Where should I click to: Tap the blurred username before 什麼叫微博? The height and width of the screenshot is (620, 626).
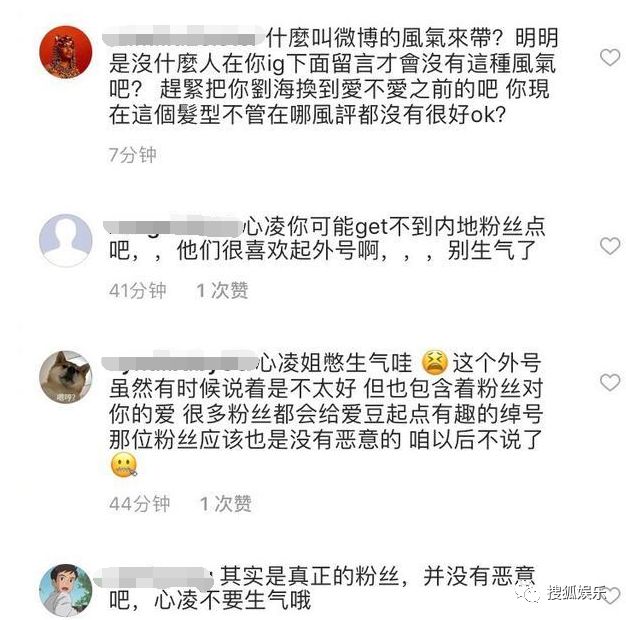point(183,37)
